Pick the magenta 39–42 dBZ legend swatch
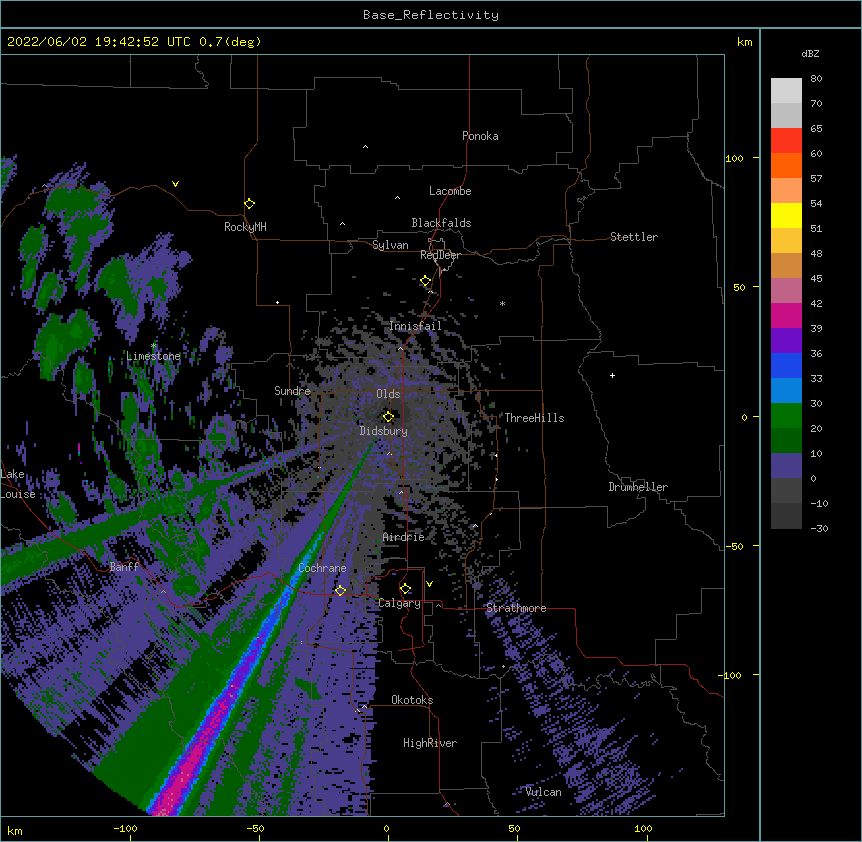The width and height of the screenshot is (862, 842). click(786, 315)
